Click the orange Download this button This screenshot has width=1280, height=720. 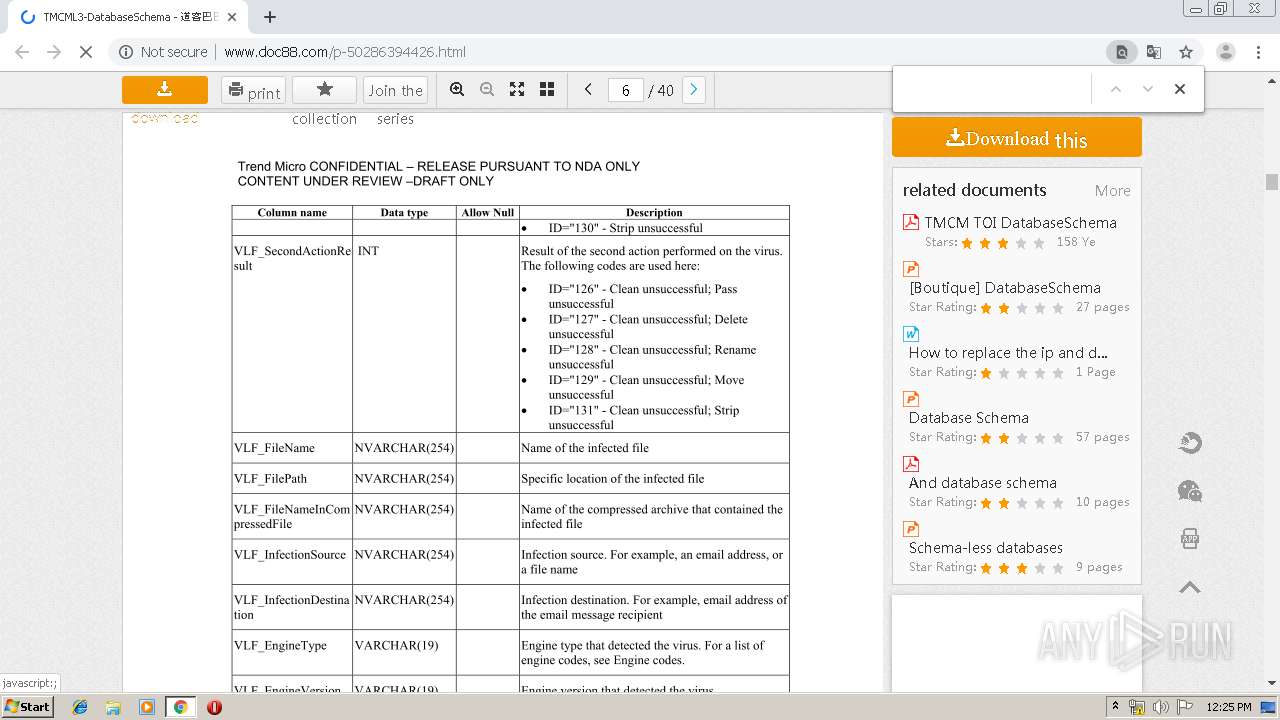pyautogui.click(x=1016, y=138)
